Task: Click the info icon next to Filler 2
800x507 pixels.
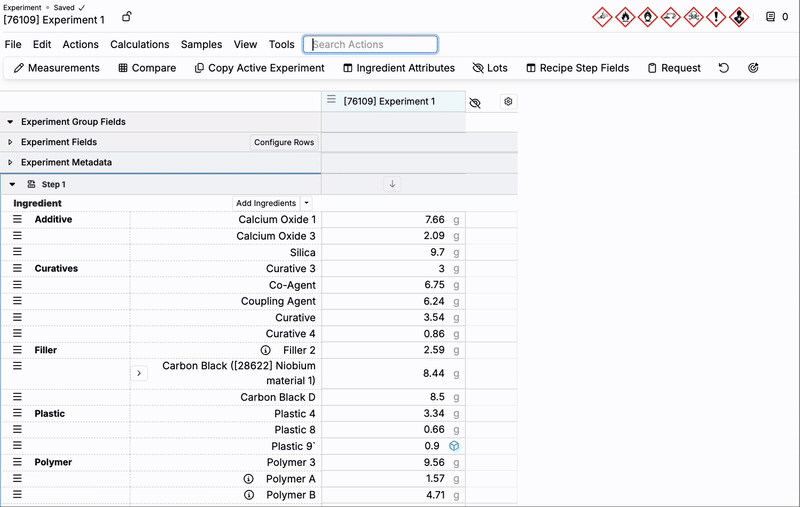Action: coord(266,350)
